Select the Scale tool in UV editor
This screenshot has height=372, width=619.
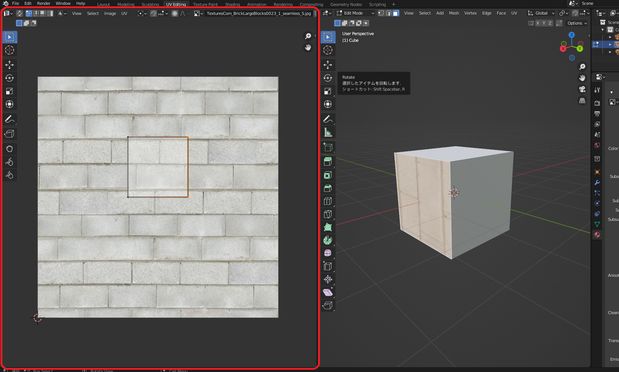pos(9,91)
